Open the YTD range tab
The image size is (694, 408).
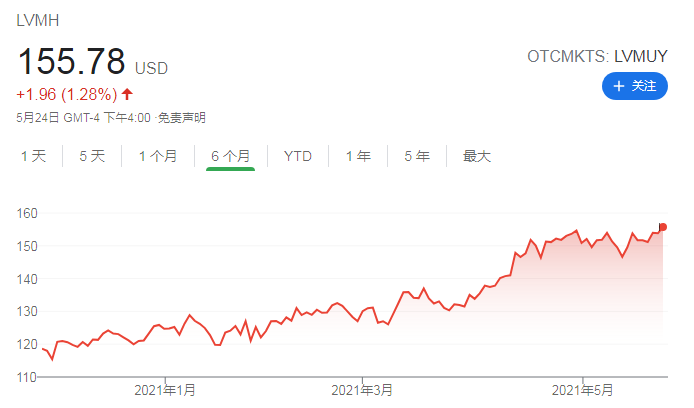(x=298, y=156)
